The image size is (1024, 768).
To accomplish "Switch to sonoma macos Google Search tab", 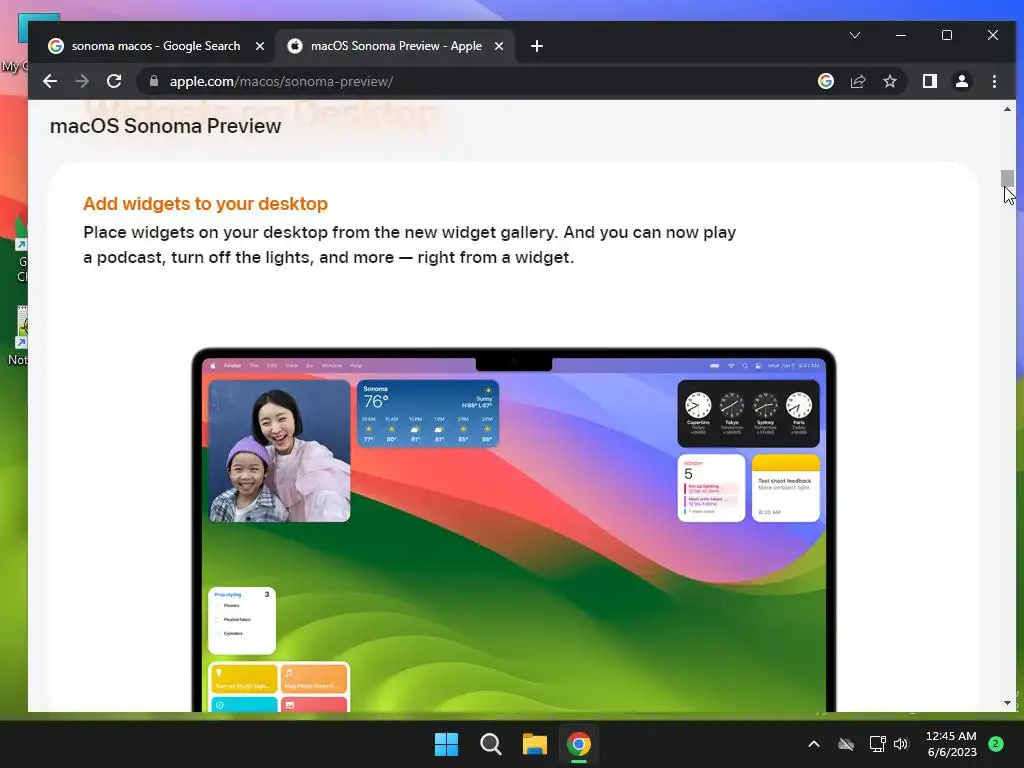I will (x=156, y=46).
